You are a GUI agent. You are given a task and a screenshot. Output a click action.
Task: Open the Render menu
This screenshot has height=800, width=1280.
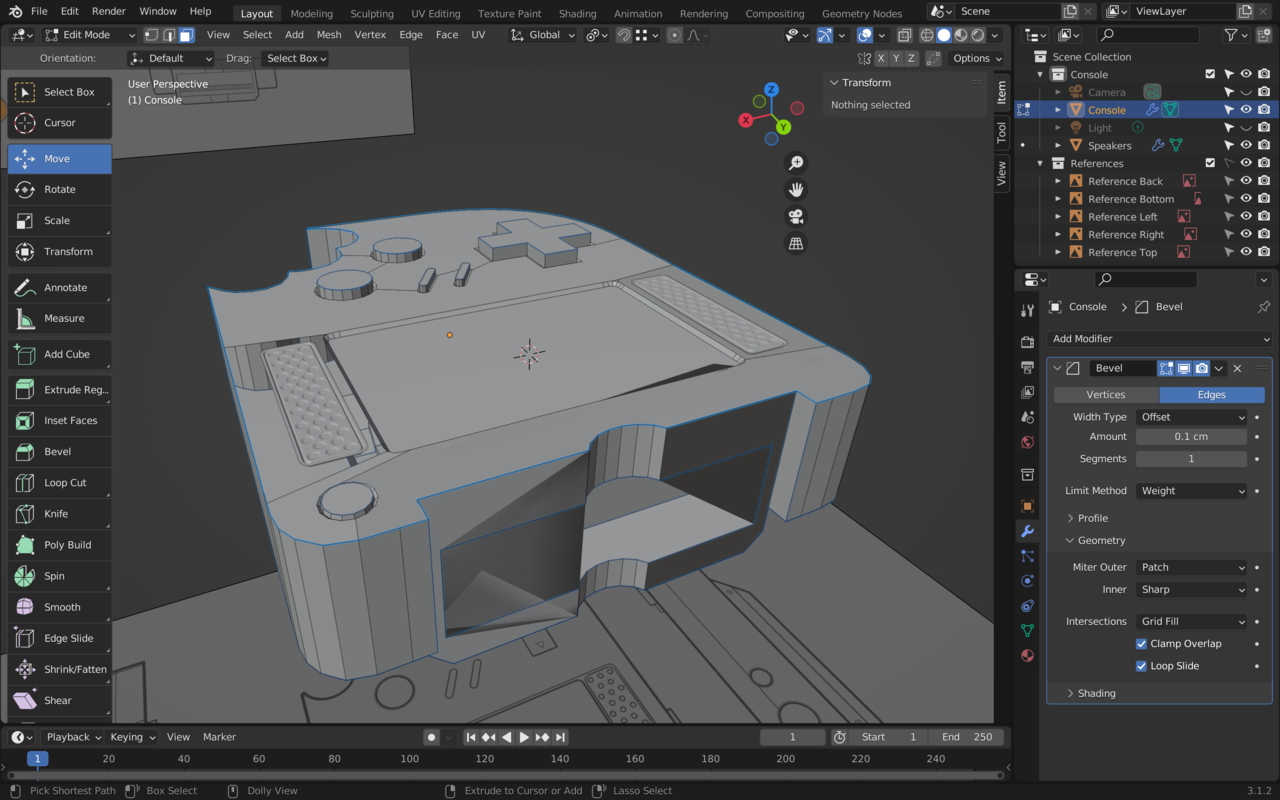[109, 11]
